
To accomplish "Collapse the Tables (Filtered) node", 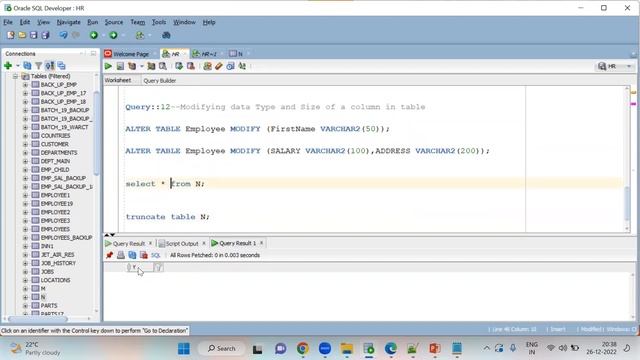I will tap(15, 76).
